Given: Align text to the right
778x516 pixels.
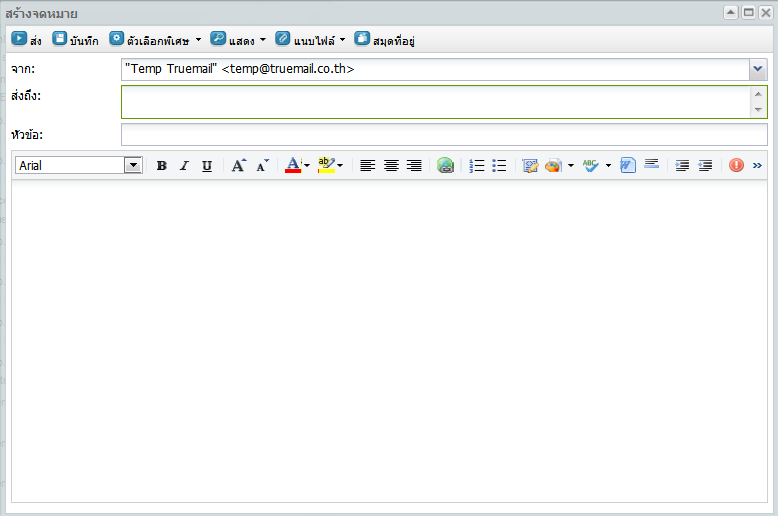Looking at the screenshot, I should point(414,166).
